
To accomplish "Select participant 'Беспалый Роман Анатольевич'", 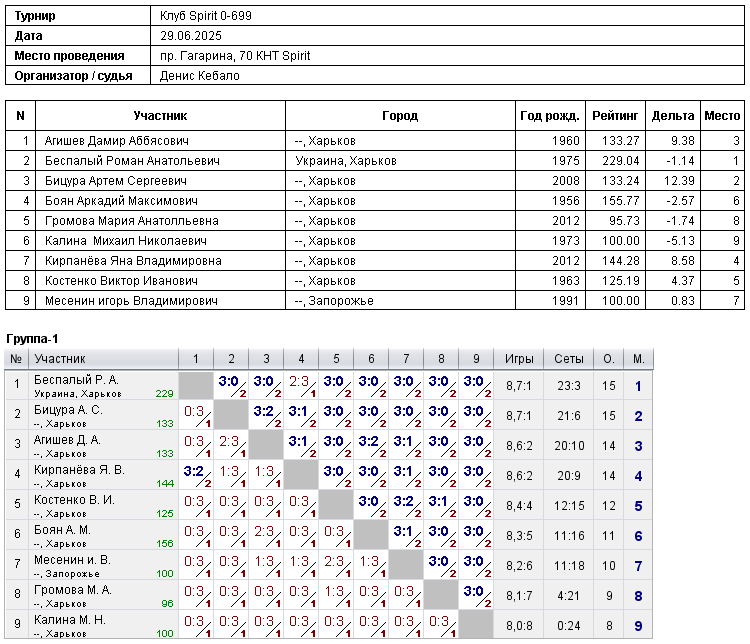I will tap(132, 161).
